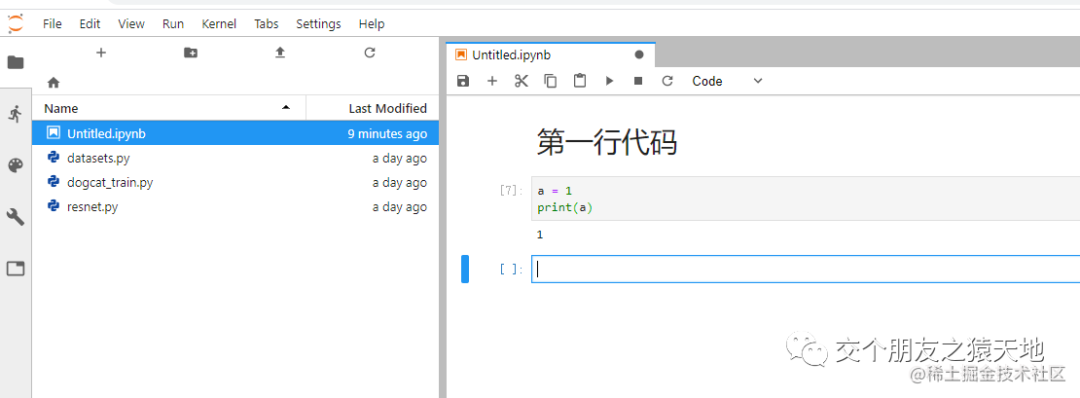Open the Settings menu
1080x398 pixels.
coord(318,24)
